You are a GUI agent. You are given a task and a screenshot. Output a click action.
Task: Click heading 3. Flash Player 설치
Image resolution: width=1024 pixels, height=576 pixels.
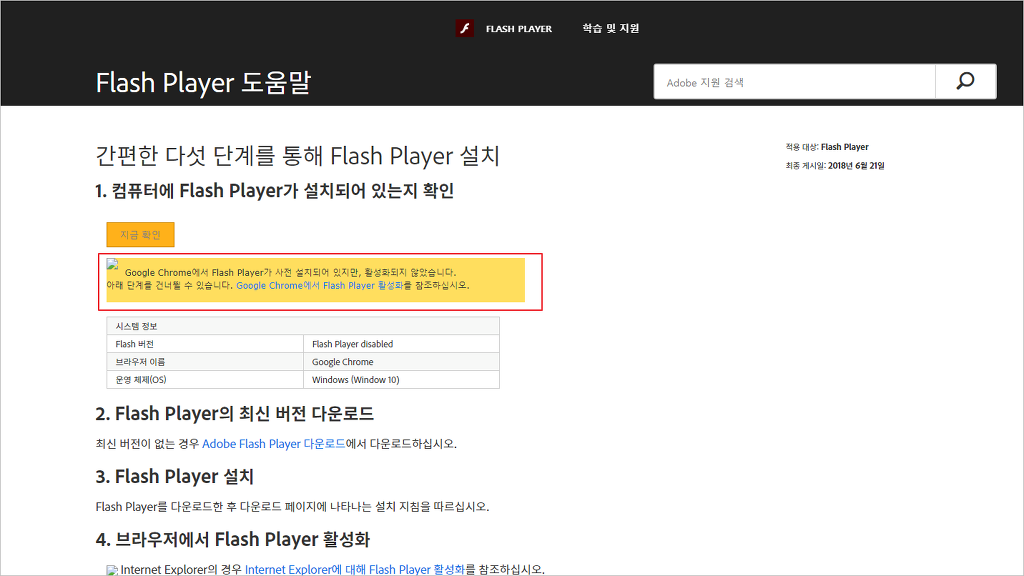[174, 476]
